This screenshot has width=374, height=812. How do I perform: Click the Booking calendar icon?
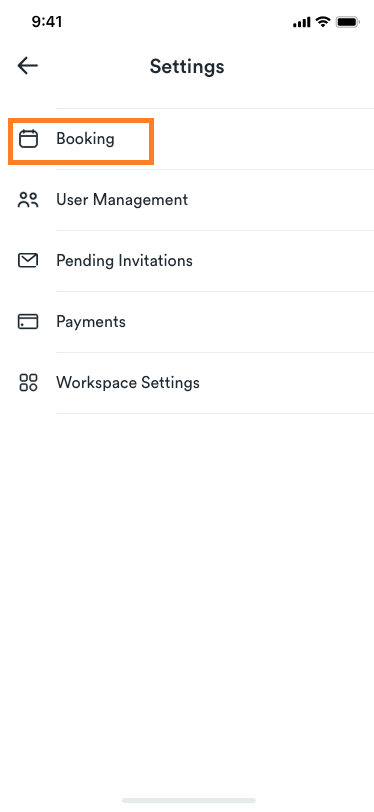(x=28, y=139)
